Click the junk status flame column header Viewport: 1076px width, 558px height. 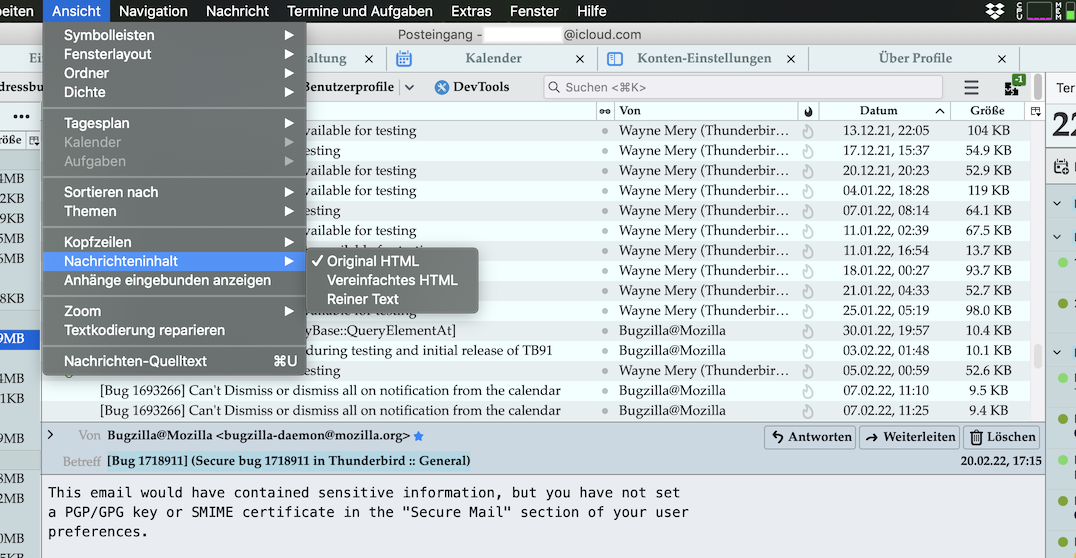point(808,111)
